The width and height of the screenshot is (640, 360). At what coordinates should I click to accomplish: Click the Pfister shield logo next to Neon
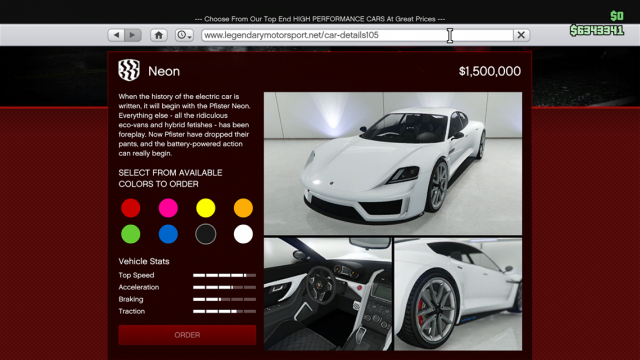(129, 70)
